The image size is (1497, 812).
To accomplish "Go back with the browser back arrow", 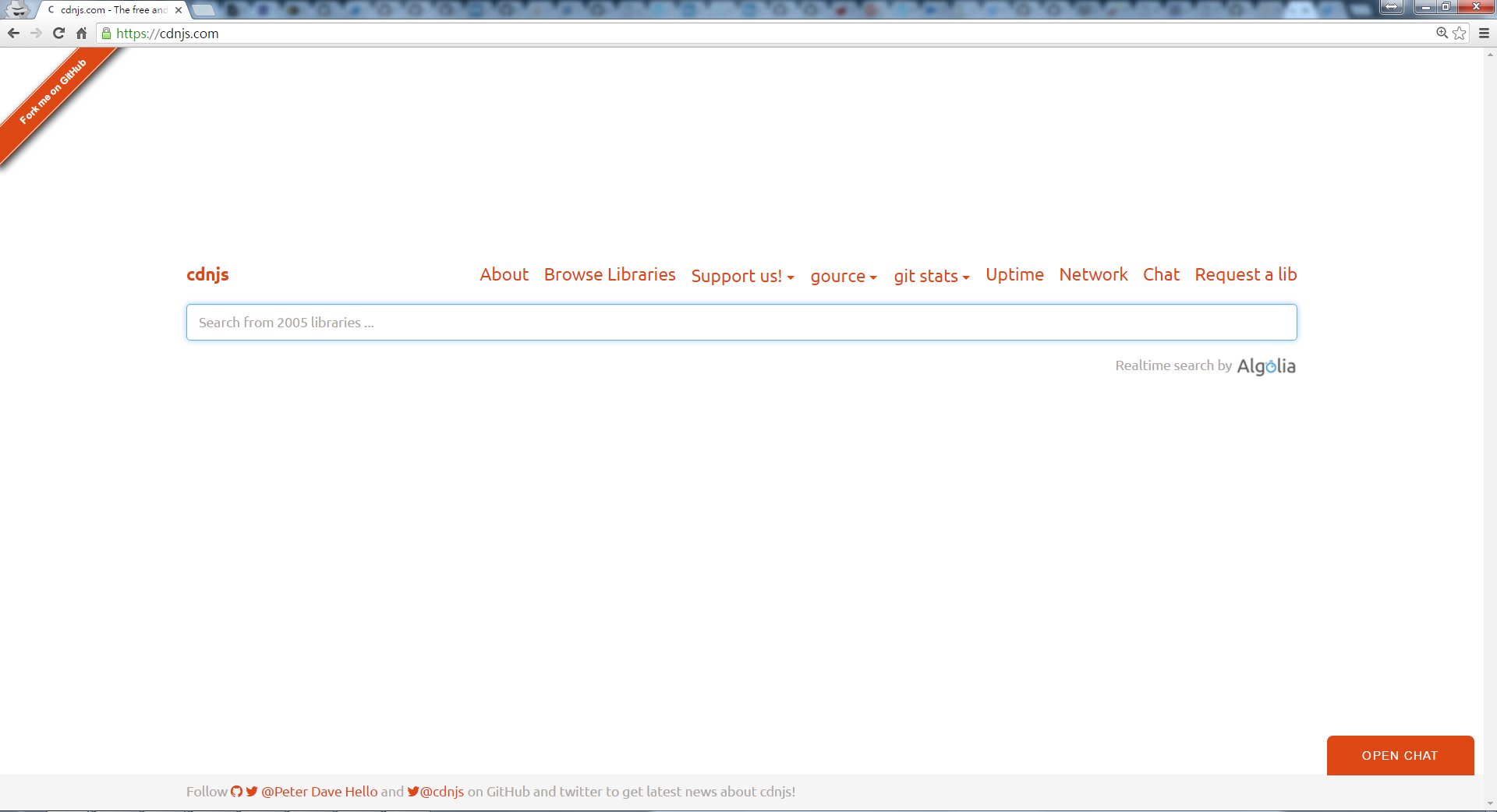I will pos(13,34).
